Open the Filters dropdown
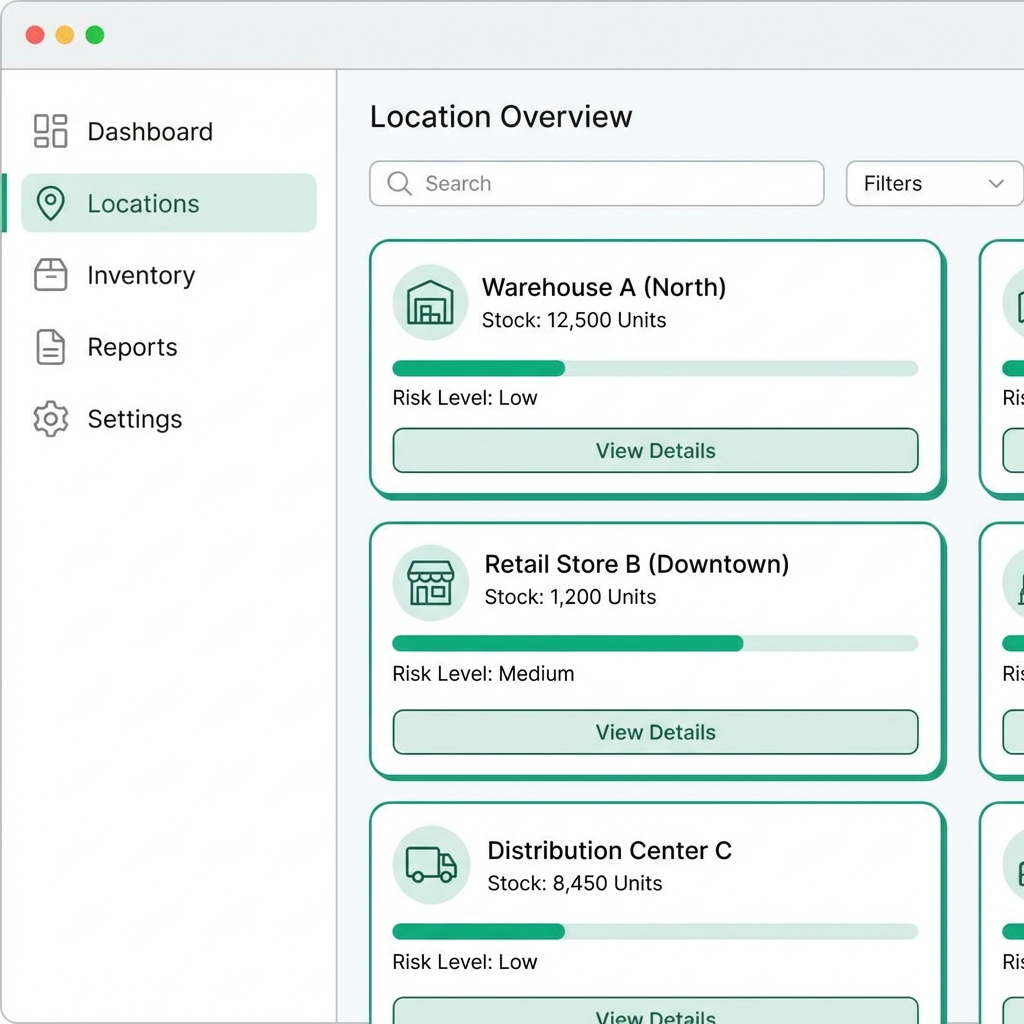The image size is (1024, 1024). click(932, 184)
